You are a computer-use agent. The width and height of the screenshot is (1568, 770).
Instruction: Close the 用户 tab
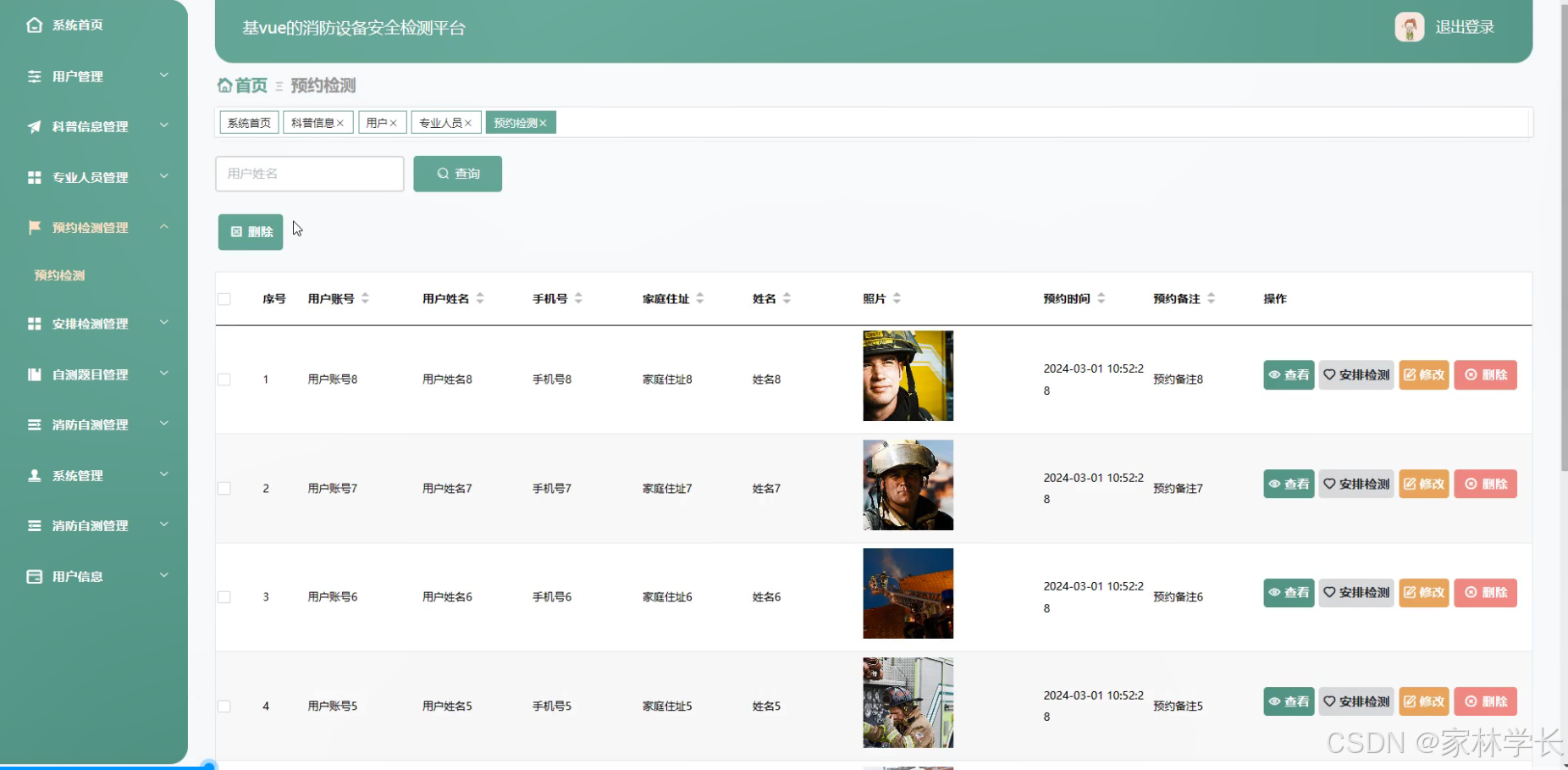(x=394, y=124)
